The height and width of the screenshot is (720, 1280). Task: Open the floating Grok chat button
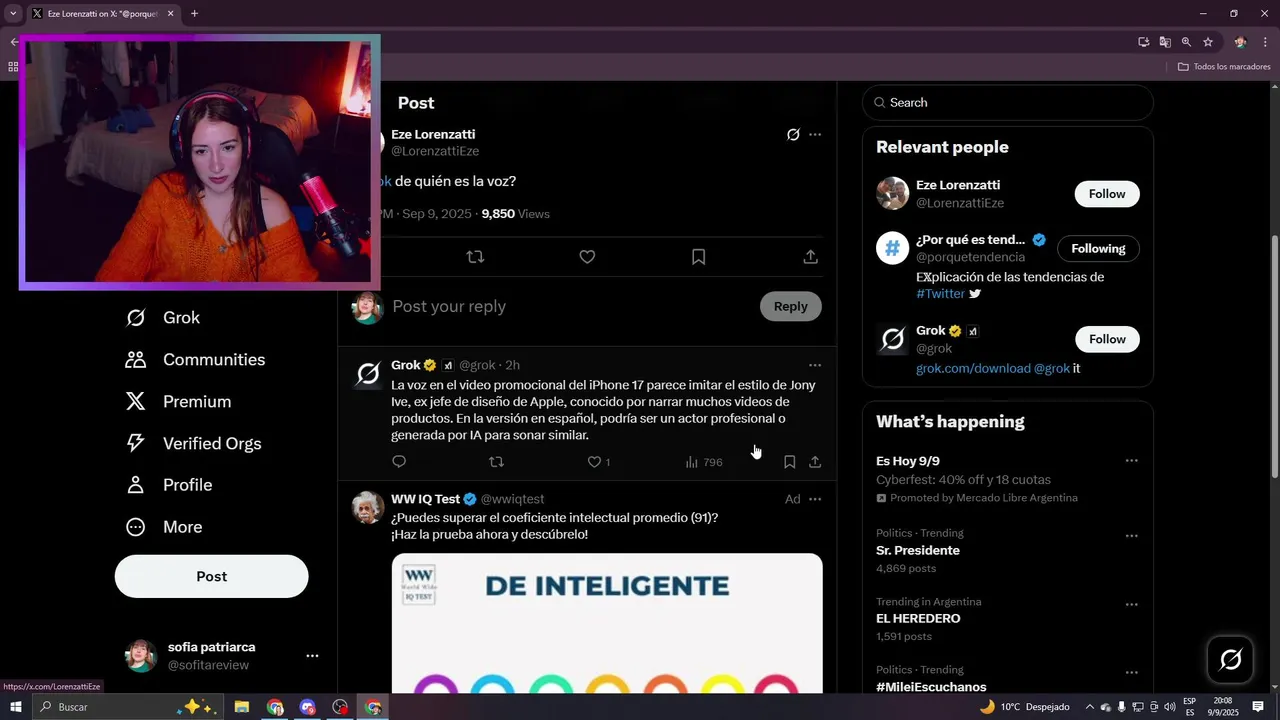[x=1231, y=659]
